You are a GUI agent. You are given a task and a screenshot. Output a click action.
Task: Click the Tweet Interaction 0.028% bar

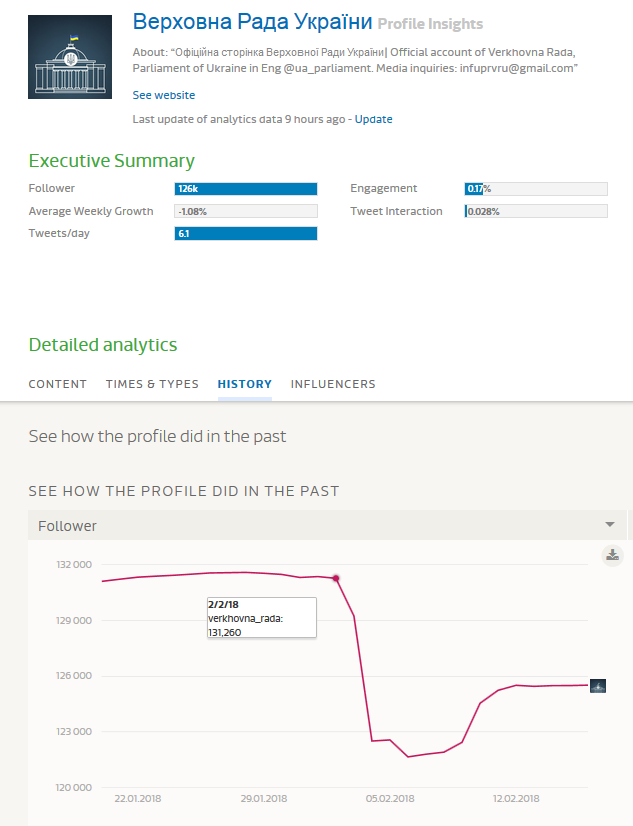536,211
